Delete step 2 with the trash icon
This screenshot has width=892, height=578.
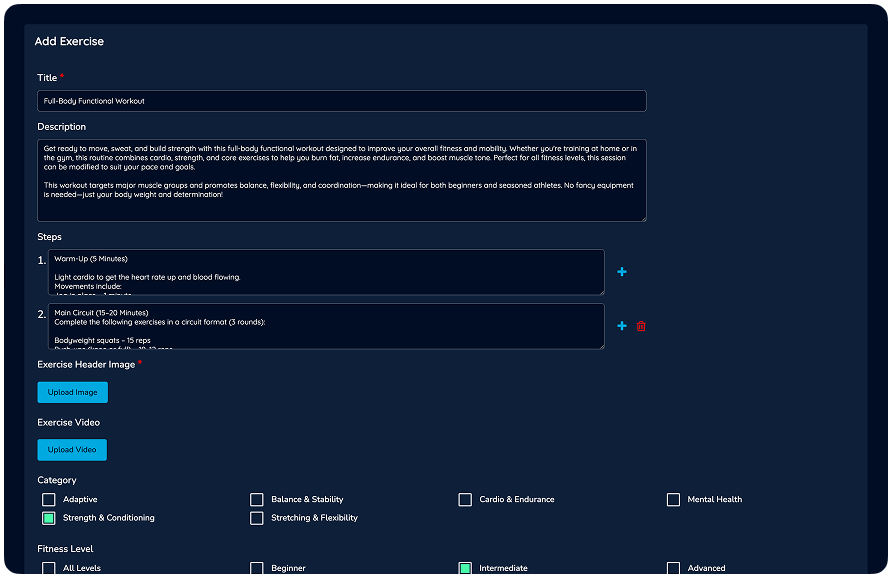point(641,326)
